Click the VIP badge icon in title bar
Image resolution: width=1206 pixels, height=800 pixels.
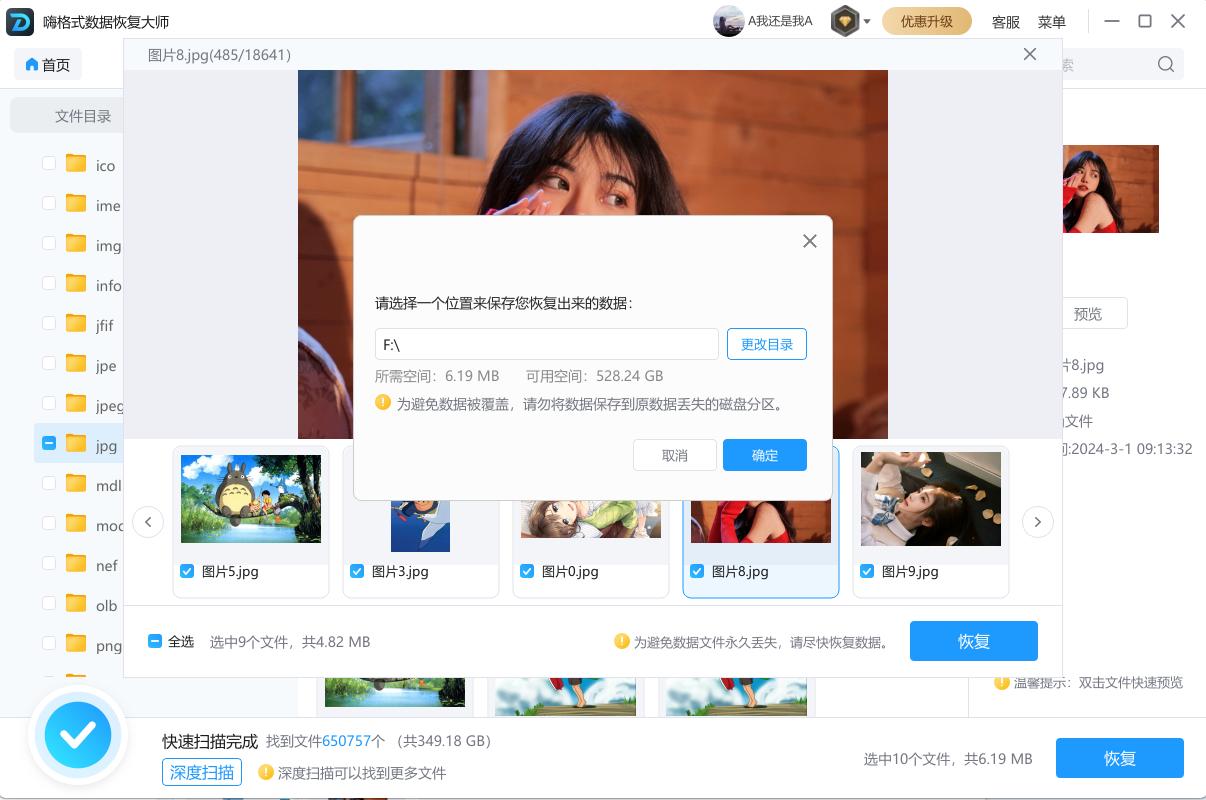[x=845, y=21]
